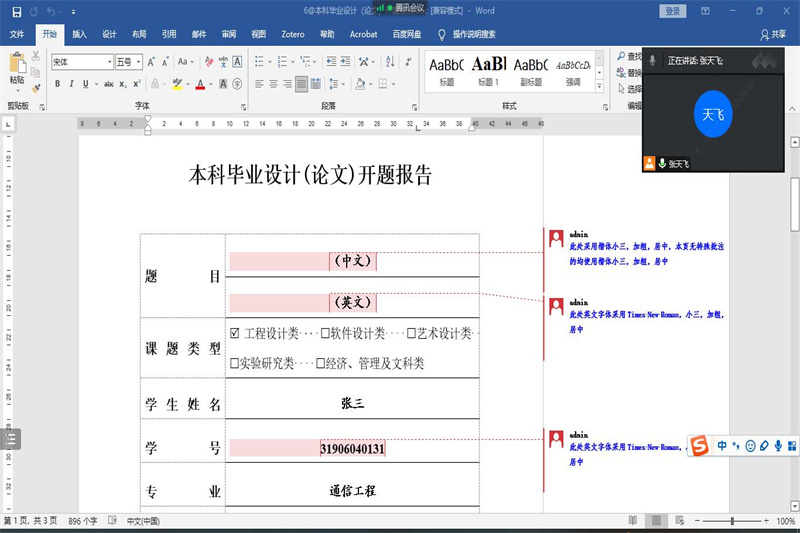This screenshot has height=533, width=800.
Task: Click the 登录 sign-in button
Action: (673, 11)
